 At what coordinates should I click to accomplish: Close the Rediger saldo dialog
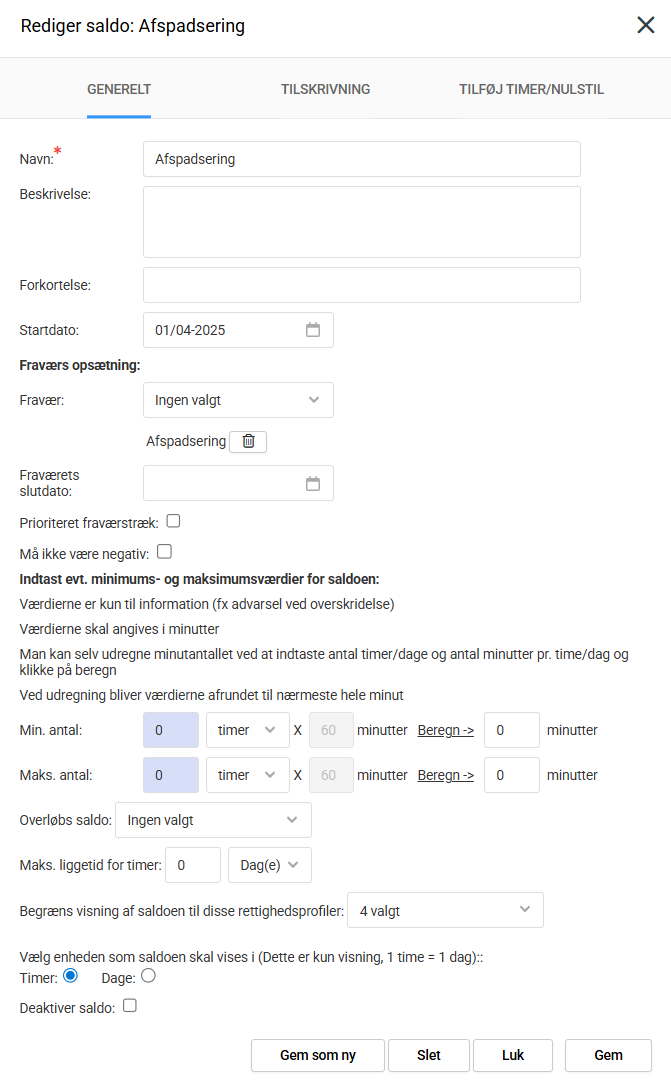(x=646, y=26)
